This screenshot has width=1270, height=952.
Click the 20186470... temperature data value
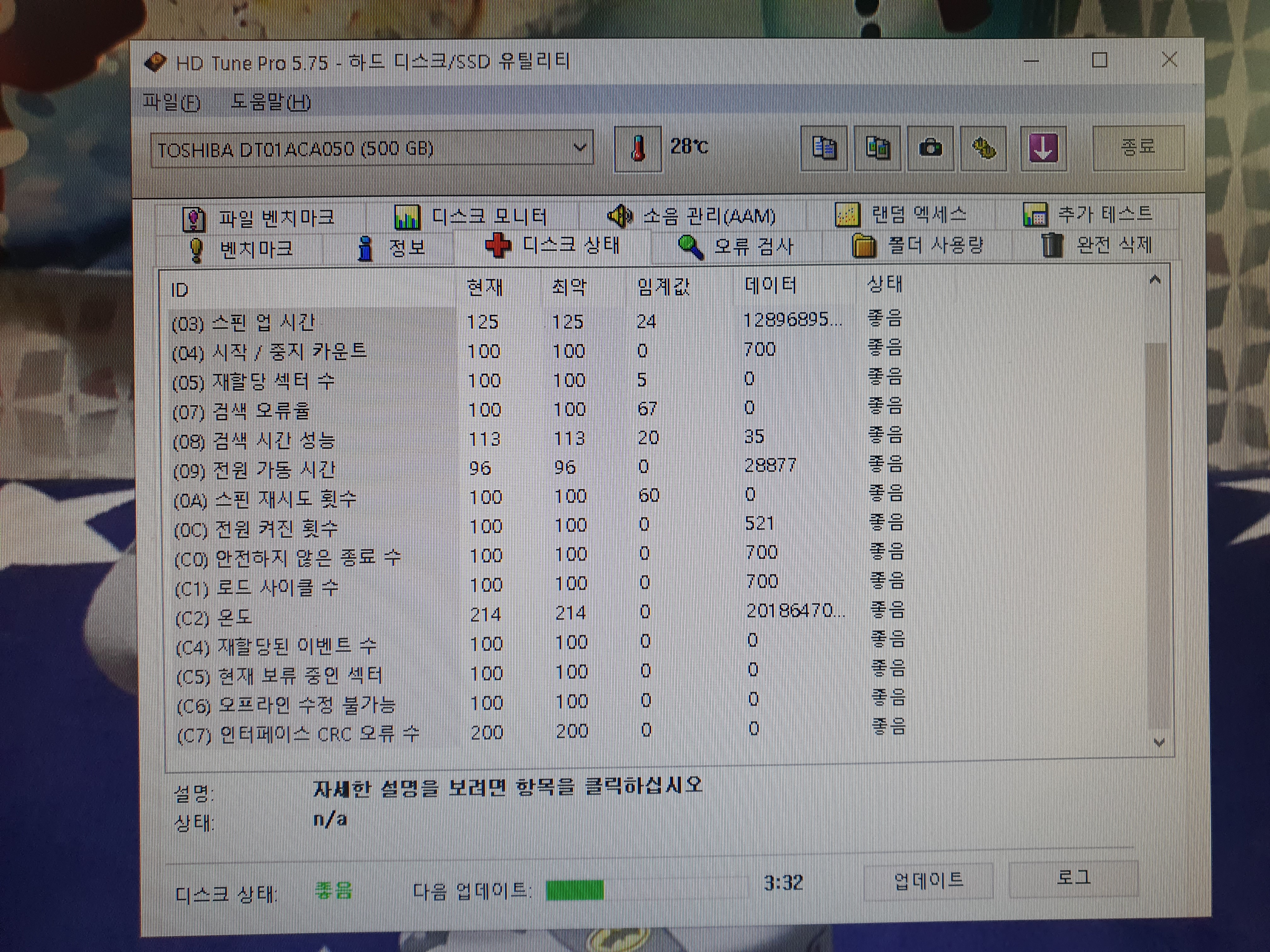point(796,610)
